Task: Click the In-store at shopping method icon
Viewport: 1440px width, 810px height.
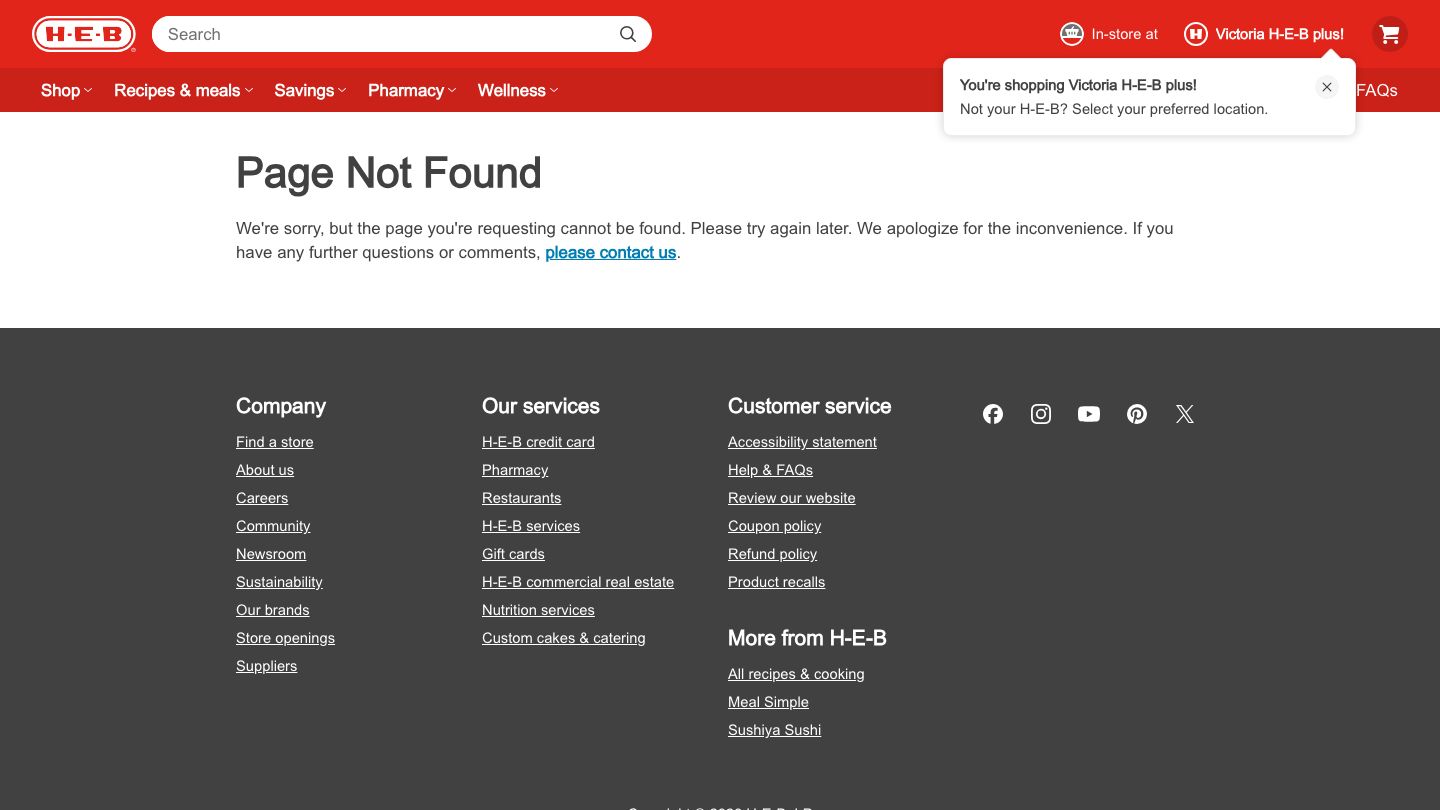Action: coord(1072,34)
